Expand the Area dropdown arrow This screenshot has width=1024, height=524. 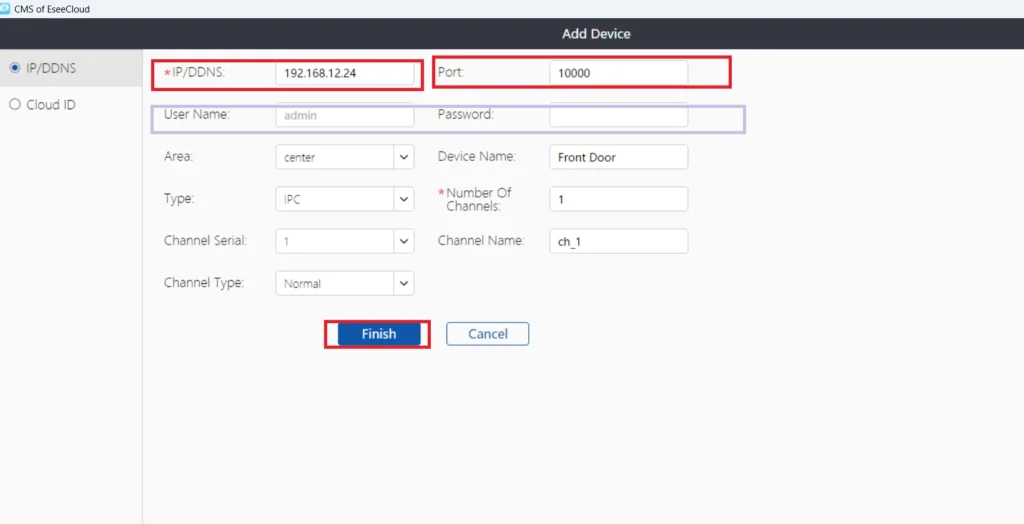[x=403, y=157]
